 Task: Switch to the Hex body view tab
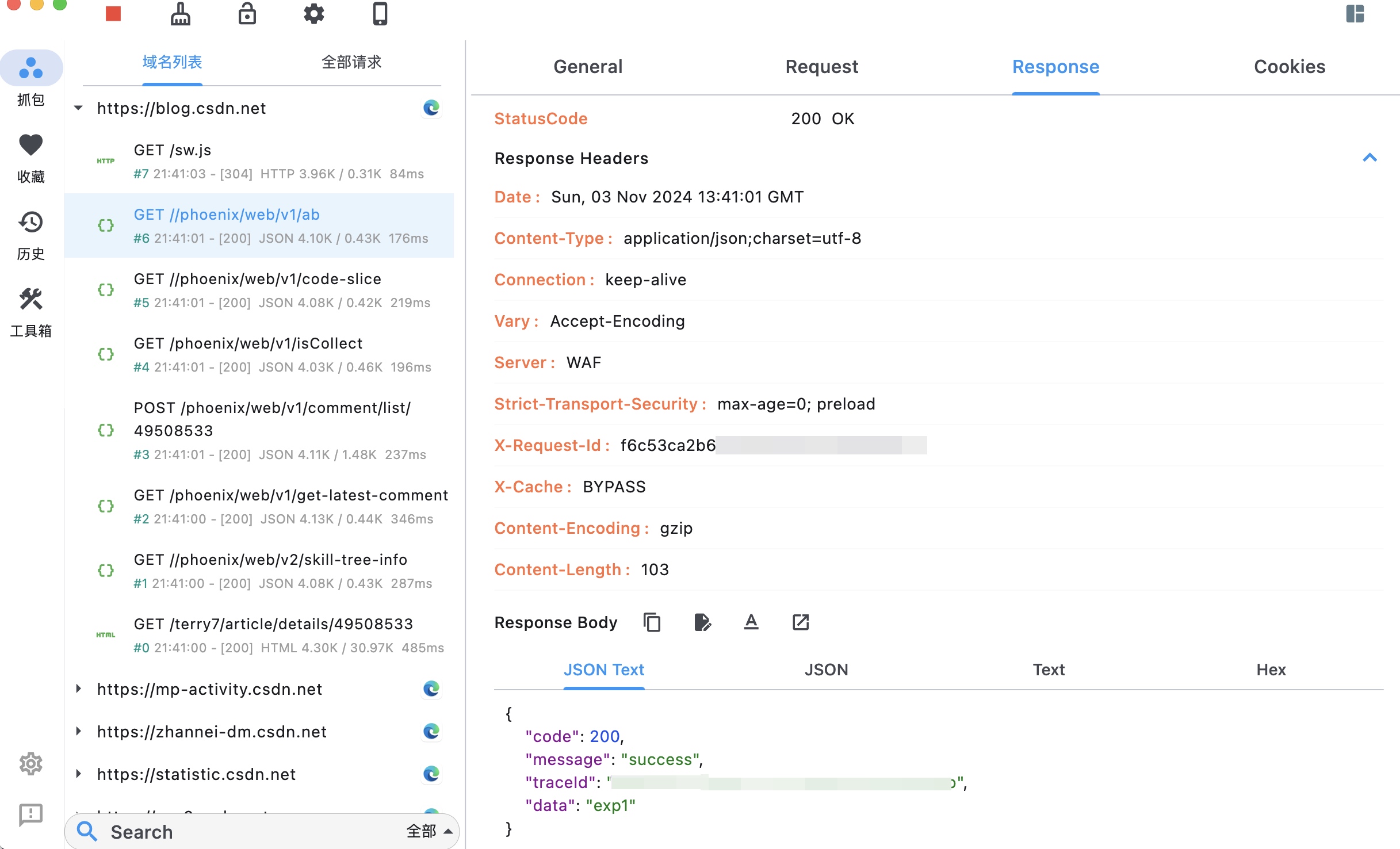(1271, 670)
